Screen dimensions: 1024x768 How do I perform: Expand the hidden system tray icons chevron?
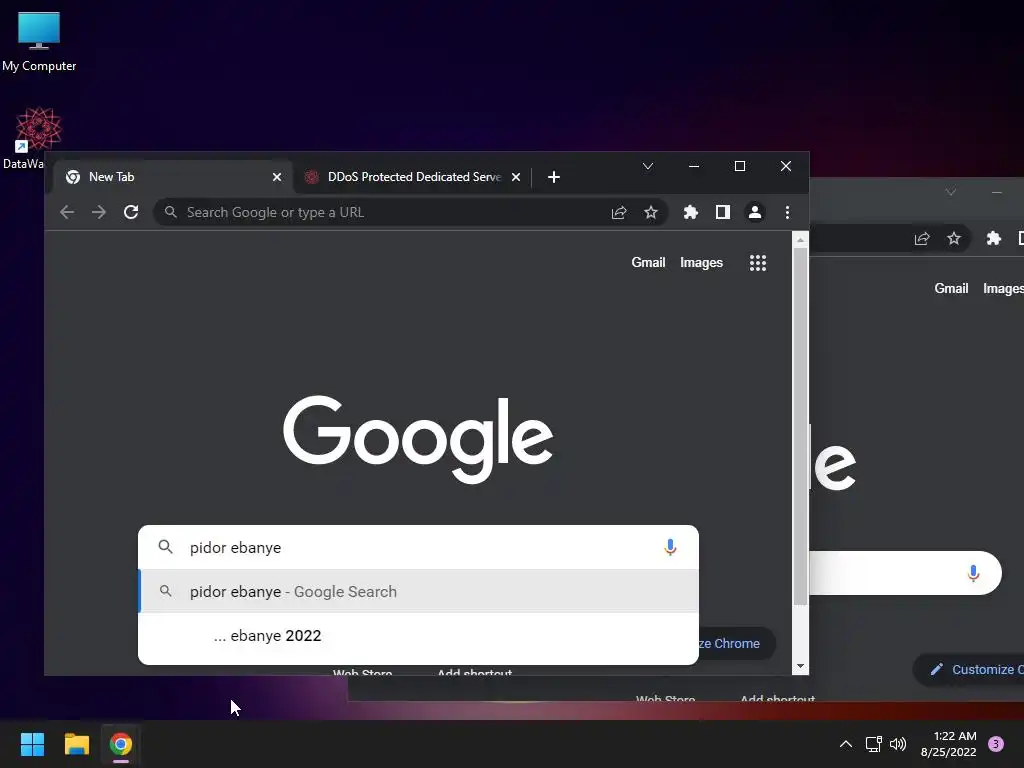[846, 744]
